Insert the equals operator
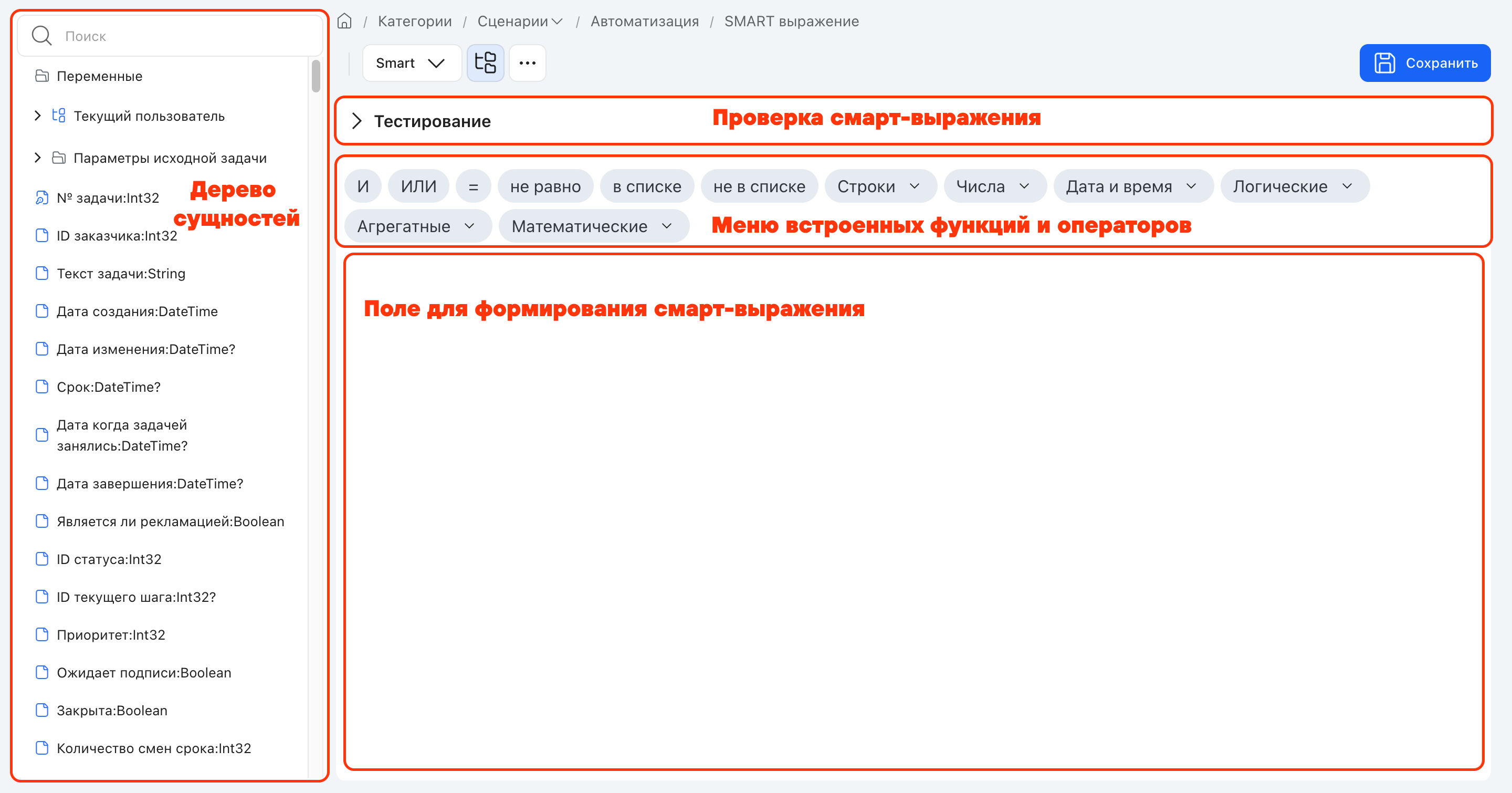Screen dimensions: 1512x793 [473, 186]
